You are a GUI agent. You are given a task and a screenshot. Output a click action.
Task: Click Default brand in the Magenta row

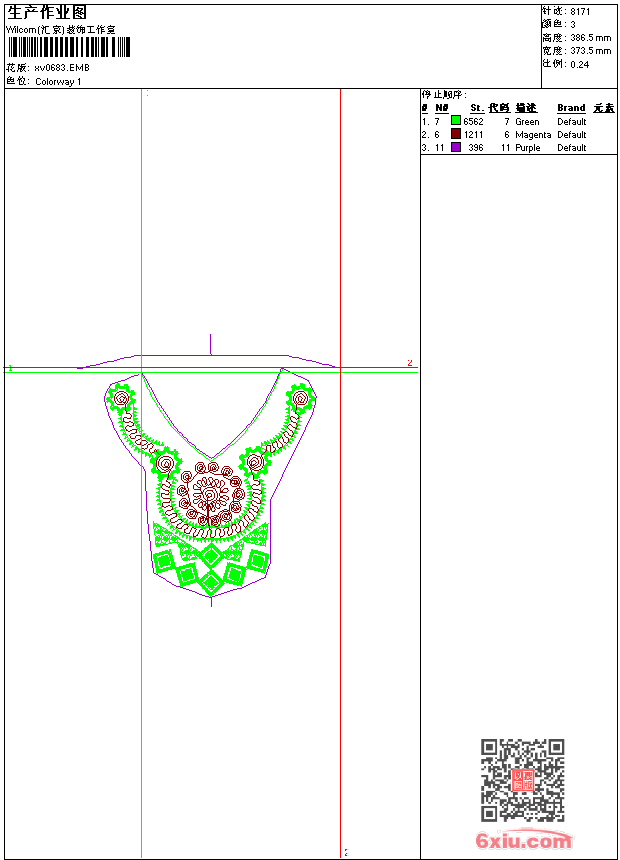click(x=572, y=135)
